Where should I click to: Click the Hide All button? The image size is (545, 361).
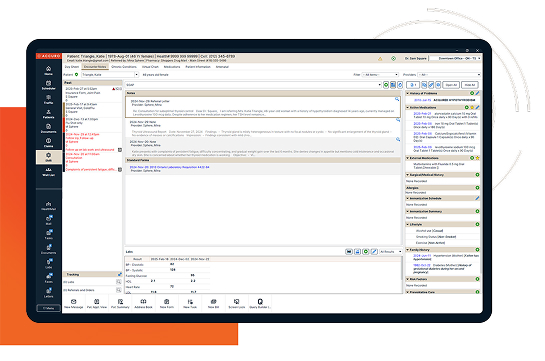470,85
